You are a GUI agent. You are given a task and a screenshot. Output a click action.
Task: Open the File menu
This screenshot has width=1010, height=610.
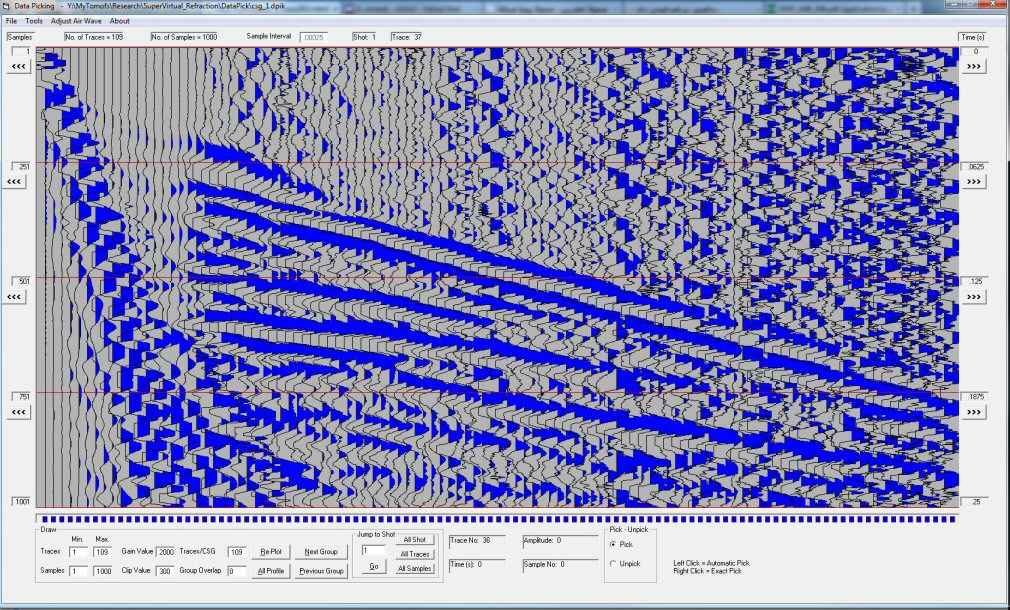click(11, 20)
